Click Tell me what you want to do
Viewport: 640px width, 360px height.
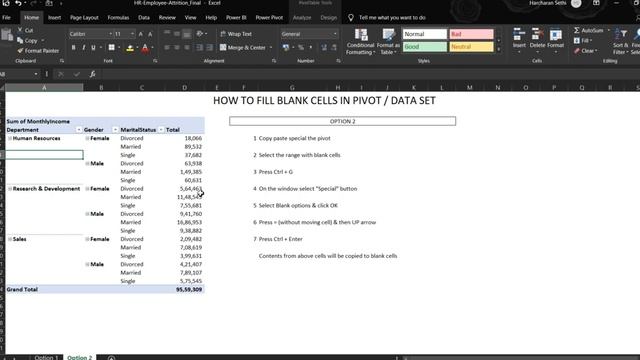(392, 18)
